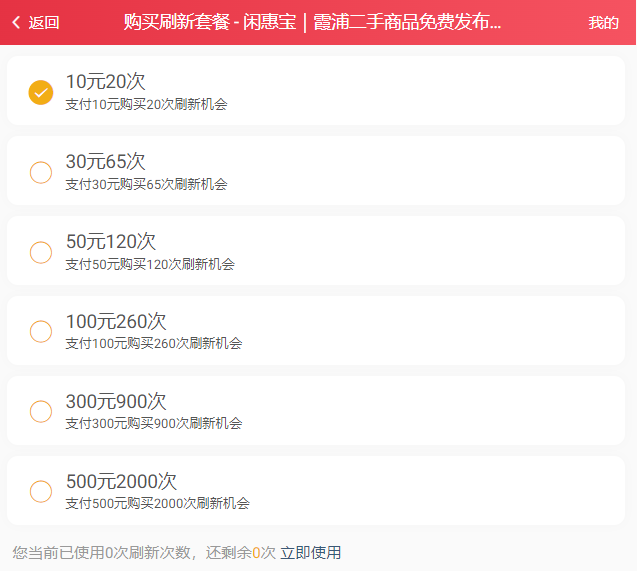The height and width of the screenshot is (571, 637).
Task: Click the 10元20次 package title
Action: click(x=106, y=82)
